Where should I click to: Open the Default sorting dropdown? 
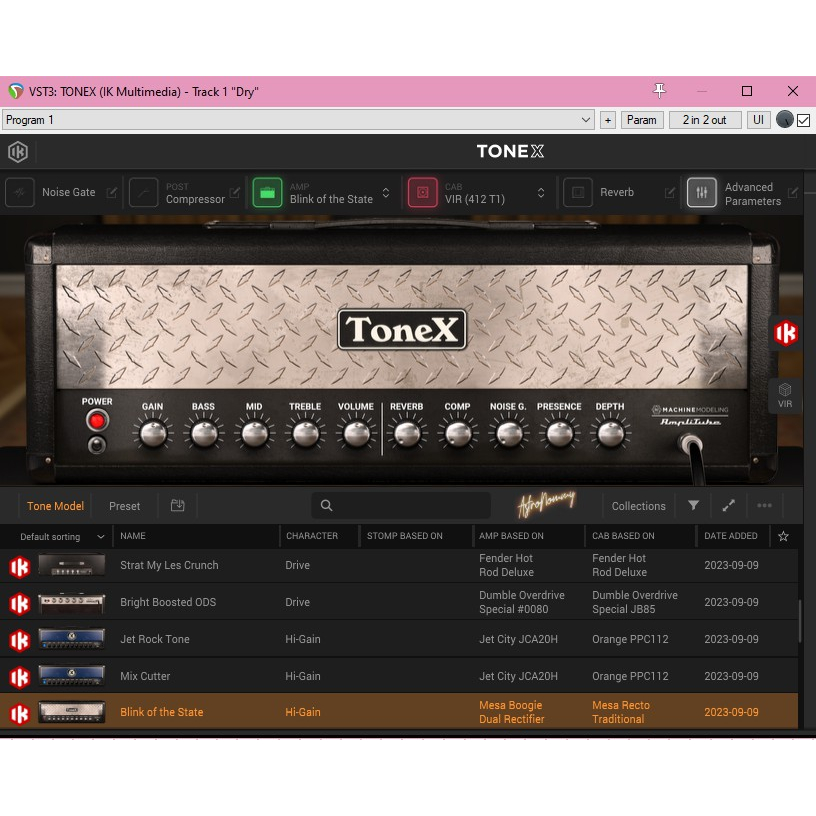pos(61,537)
